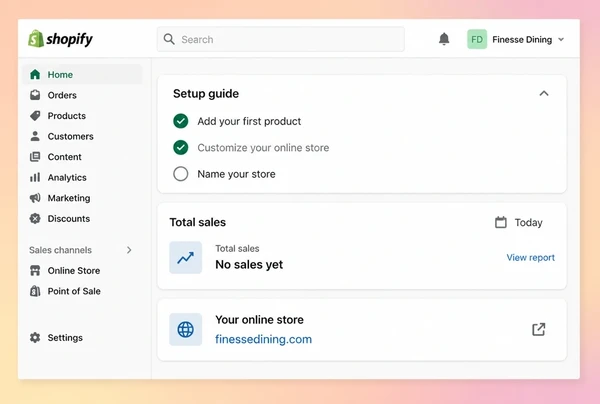Click the globe icon for online store
This screenshot has width=600, height=404.
(x=186, y=329)
